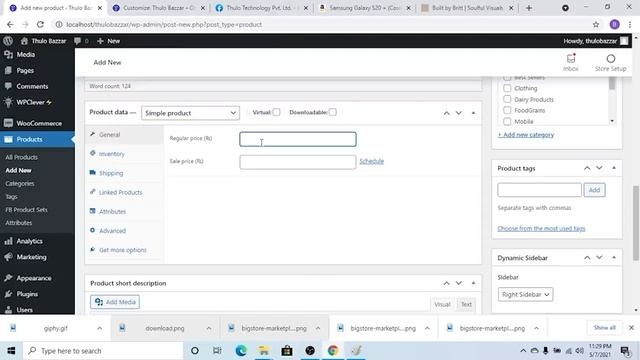
Task: Check the FoodGrains category
Action: [x=507, y=110]
